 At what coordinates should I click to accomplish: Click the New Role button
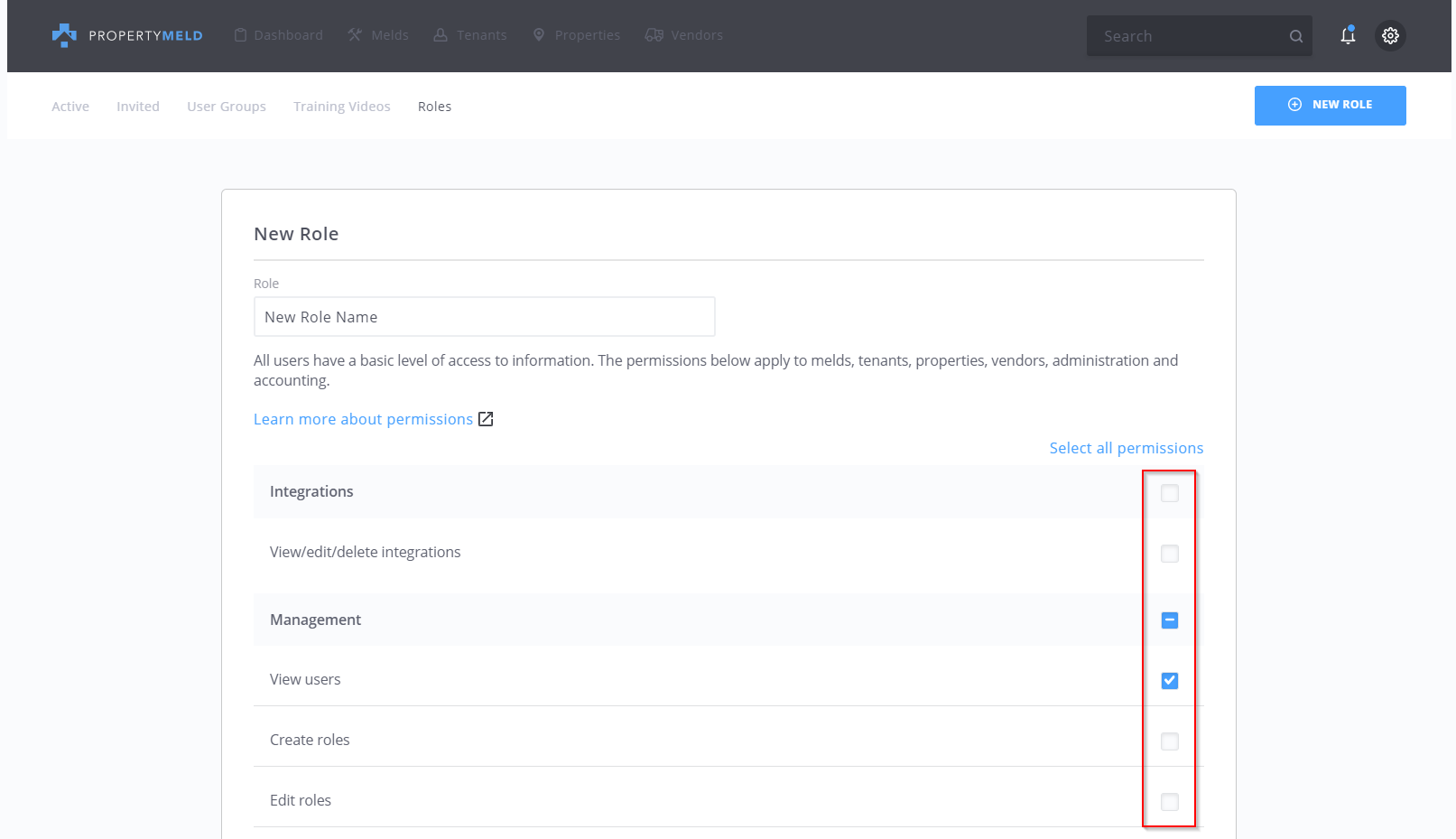click(x=1330, y=105)
